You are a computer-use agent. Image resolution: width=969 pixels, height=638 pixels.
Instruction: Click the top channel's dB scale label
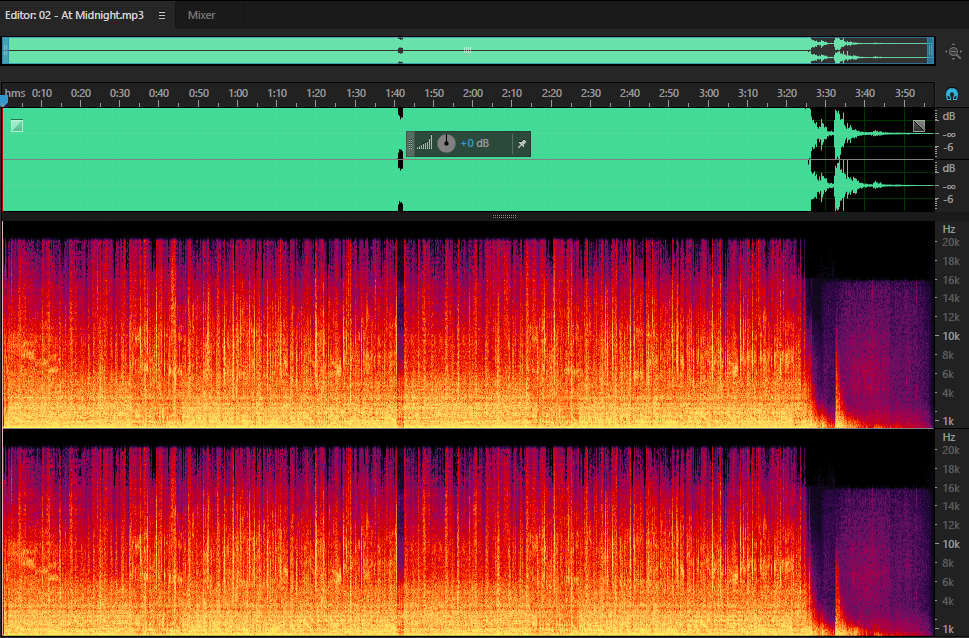pyautogui.click(x=949, y=116)
